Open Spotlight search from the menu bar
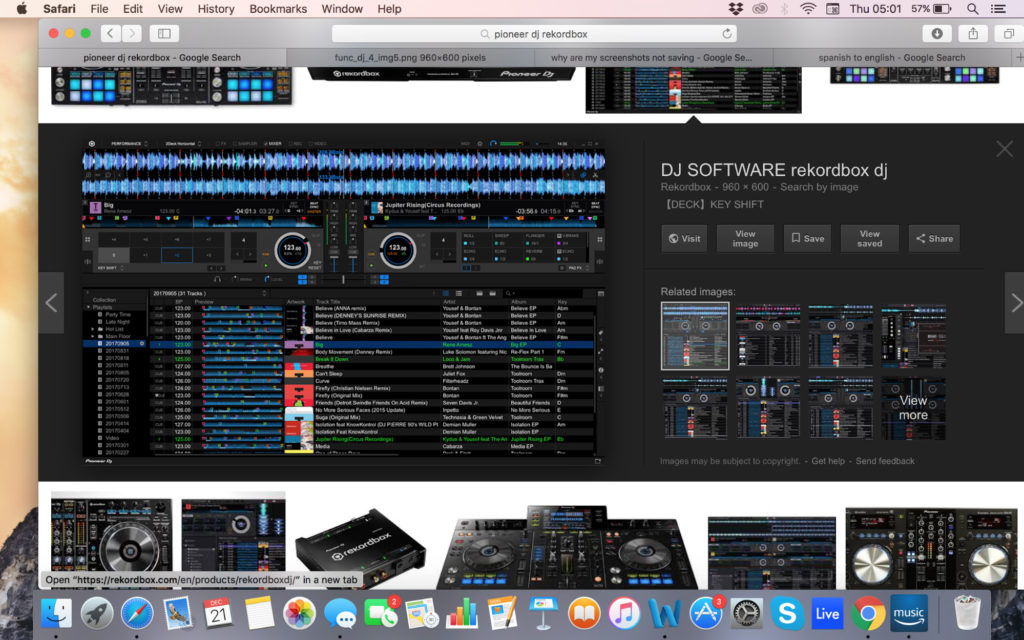The image size is (1024, 640). coord(971,9)
